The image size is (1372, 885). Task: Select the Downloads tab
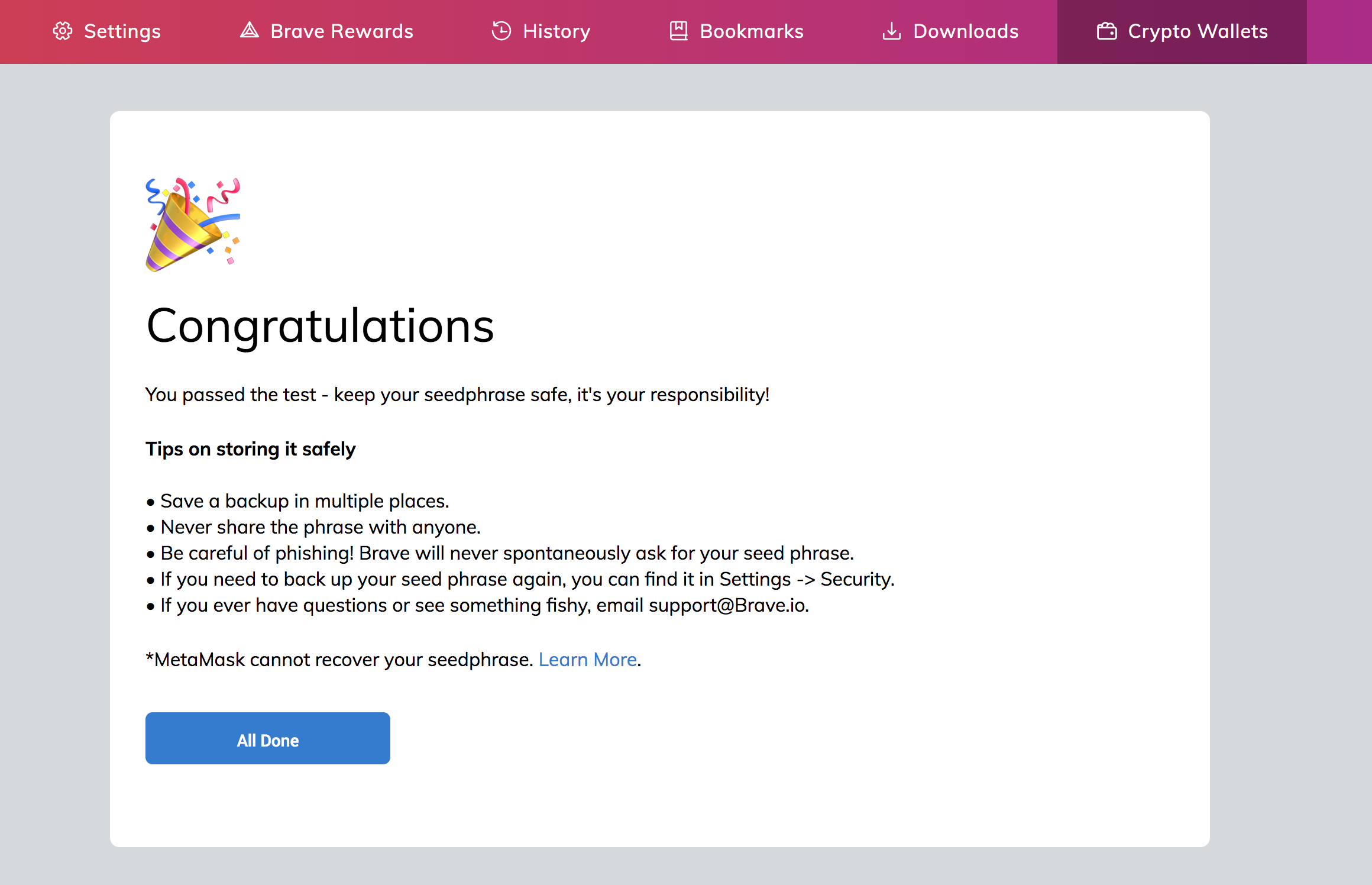click(966, 31)
